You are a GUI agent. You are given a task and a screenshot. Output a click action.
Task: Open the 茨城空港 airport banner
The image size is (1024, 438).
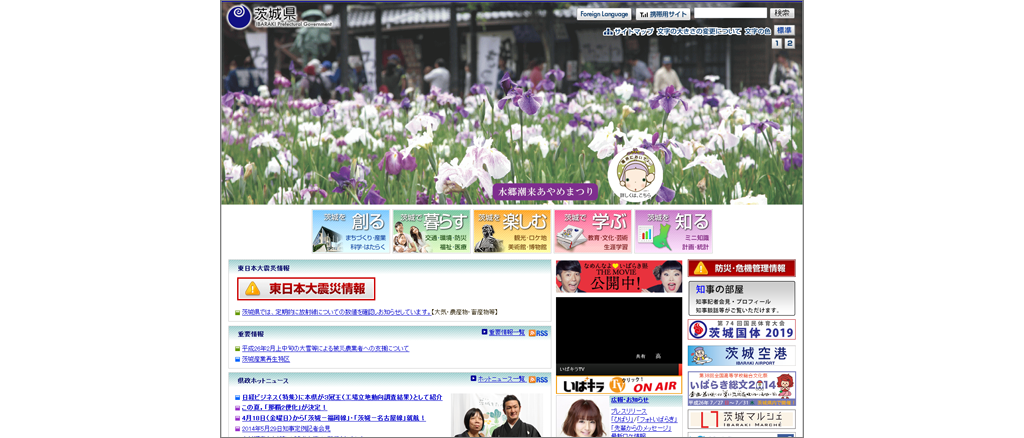(741, 355)
